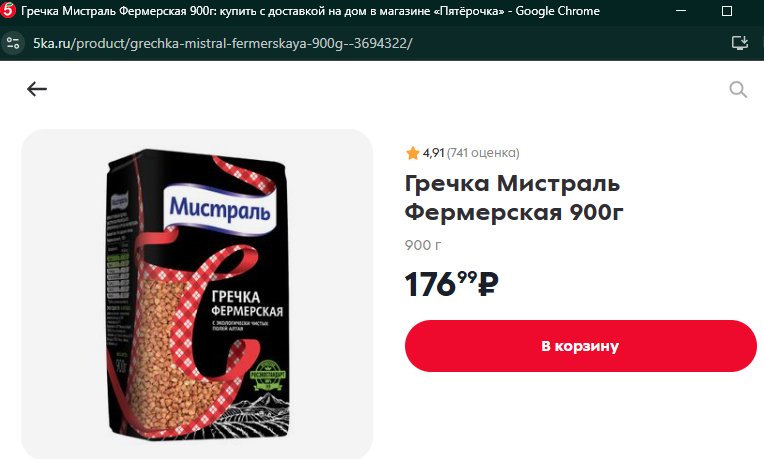
Task: Minimize the Chrome window
Action: [x=681, y=11]
